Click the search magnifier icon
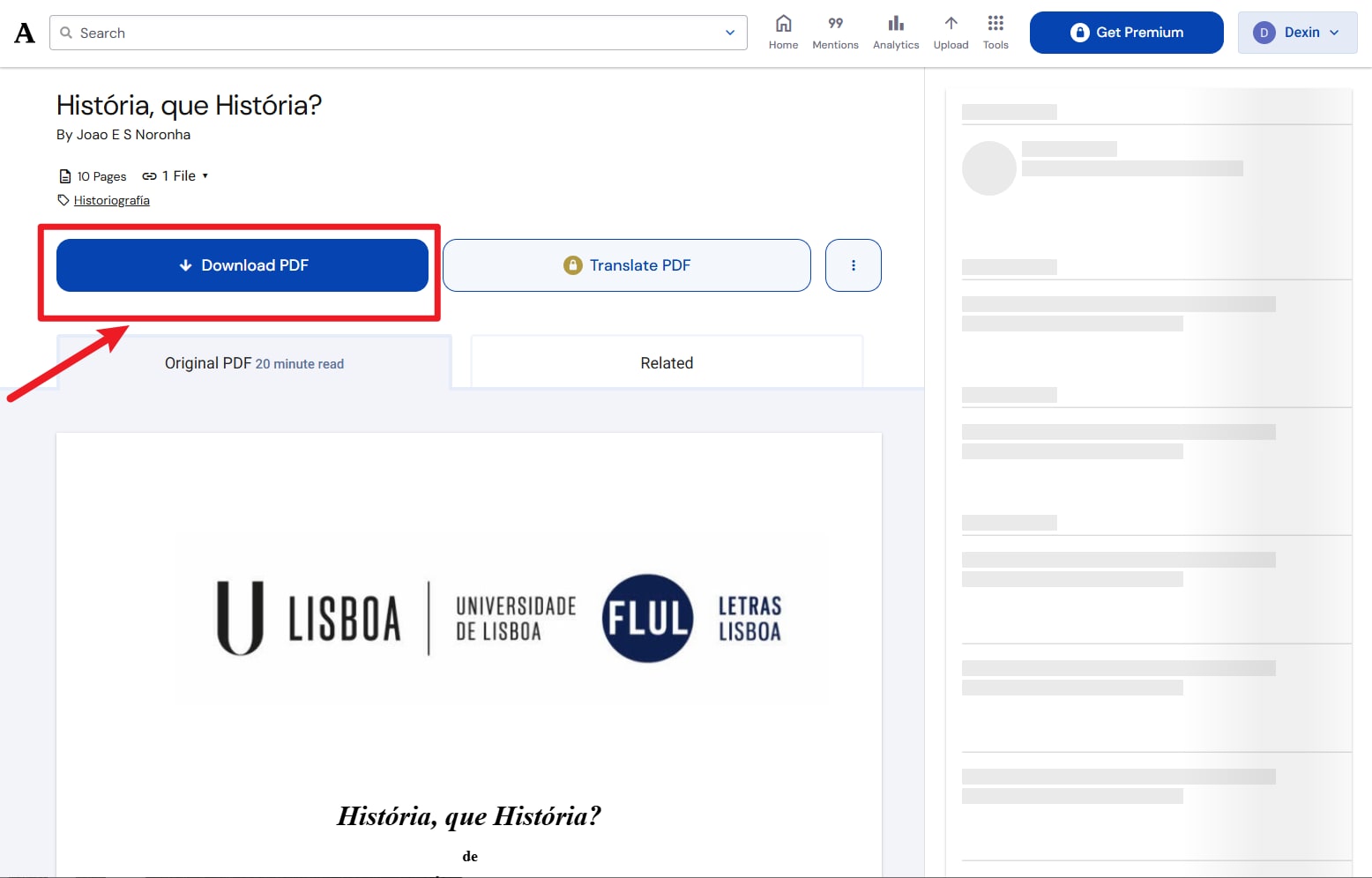Image resolution: width=1372 pixels, height=878 pixels. (66, 33)
